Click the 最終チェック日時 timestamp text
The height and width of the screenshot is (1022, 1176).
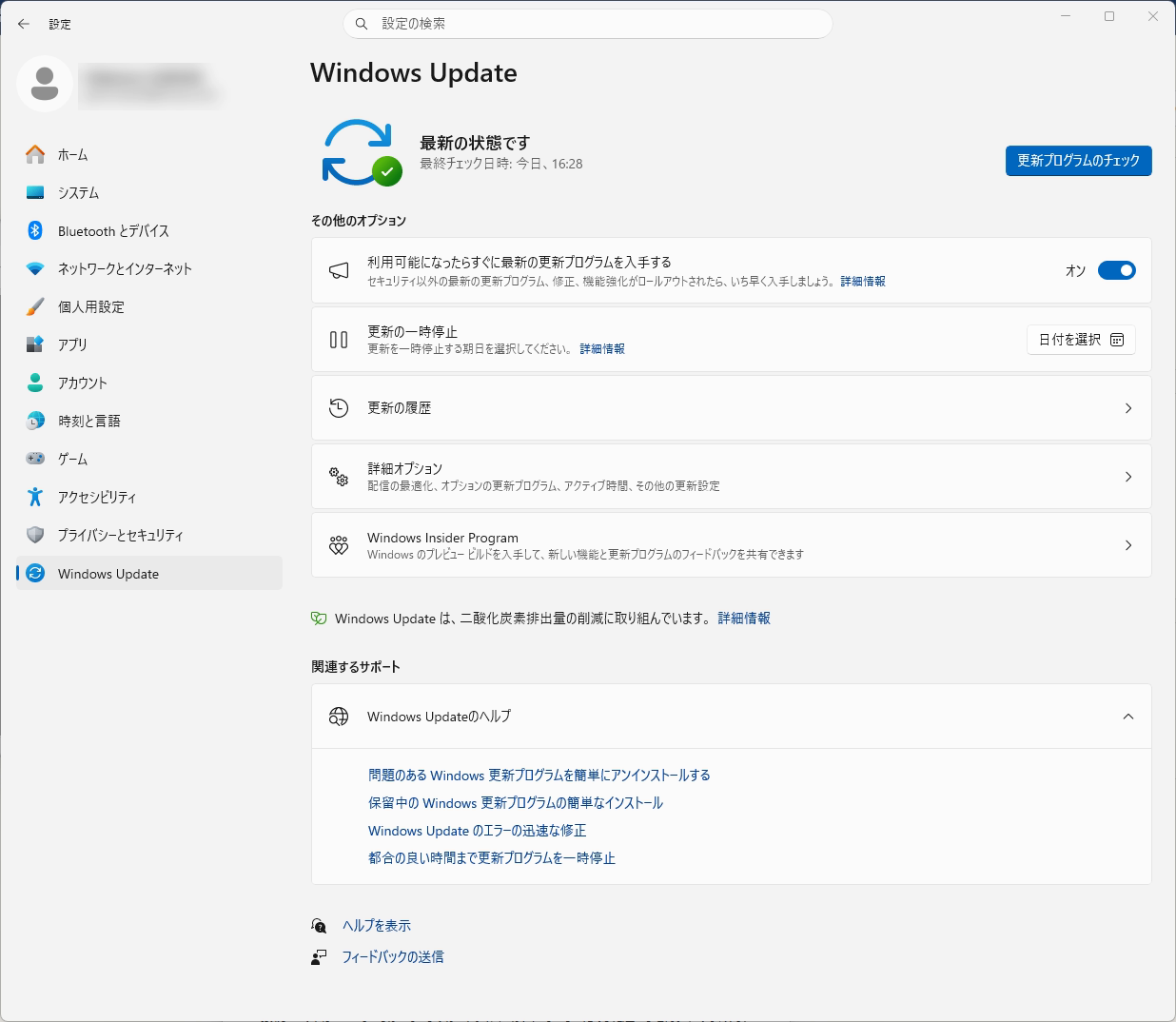(501, 164)
